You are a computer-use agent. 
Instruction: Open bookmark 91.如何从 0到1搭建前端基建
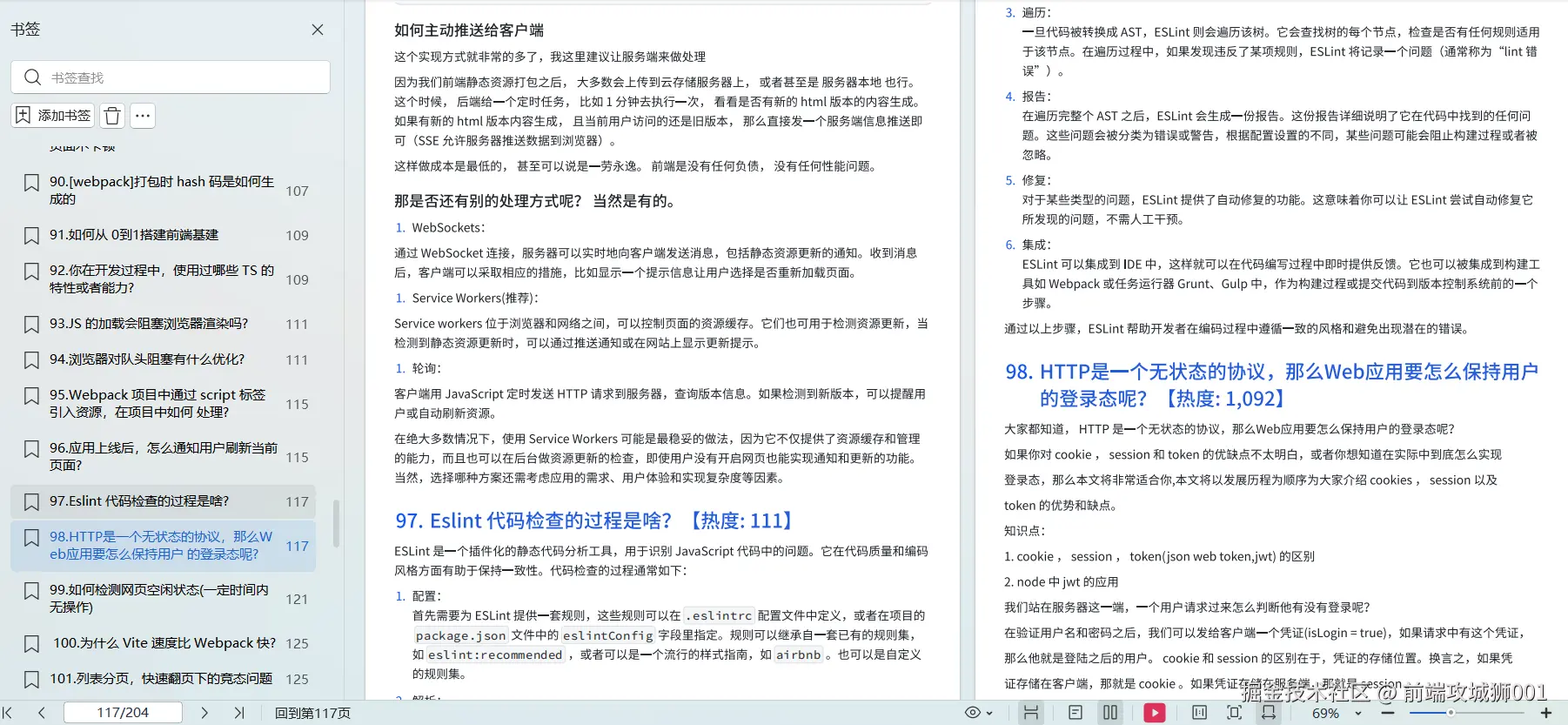[163, 235]
